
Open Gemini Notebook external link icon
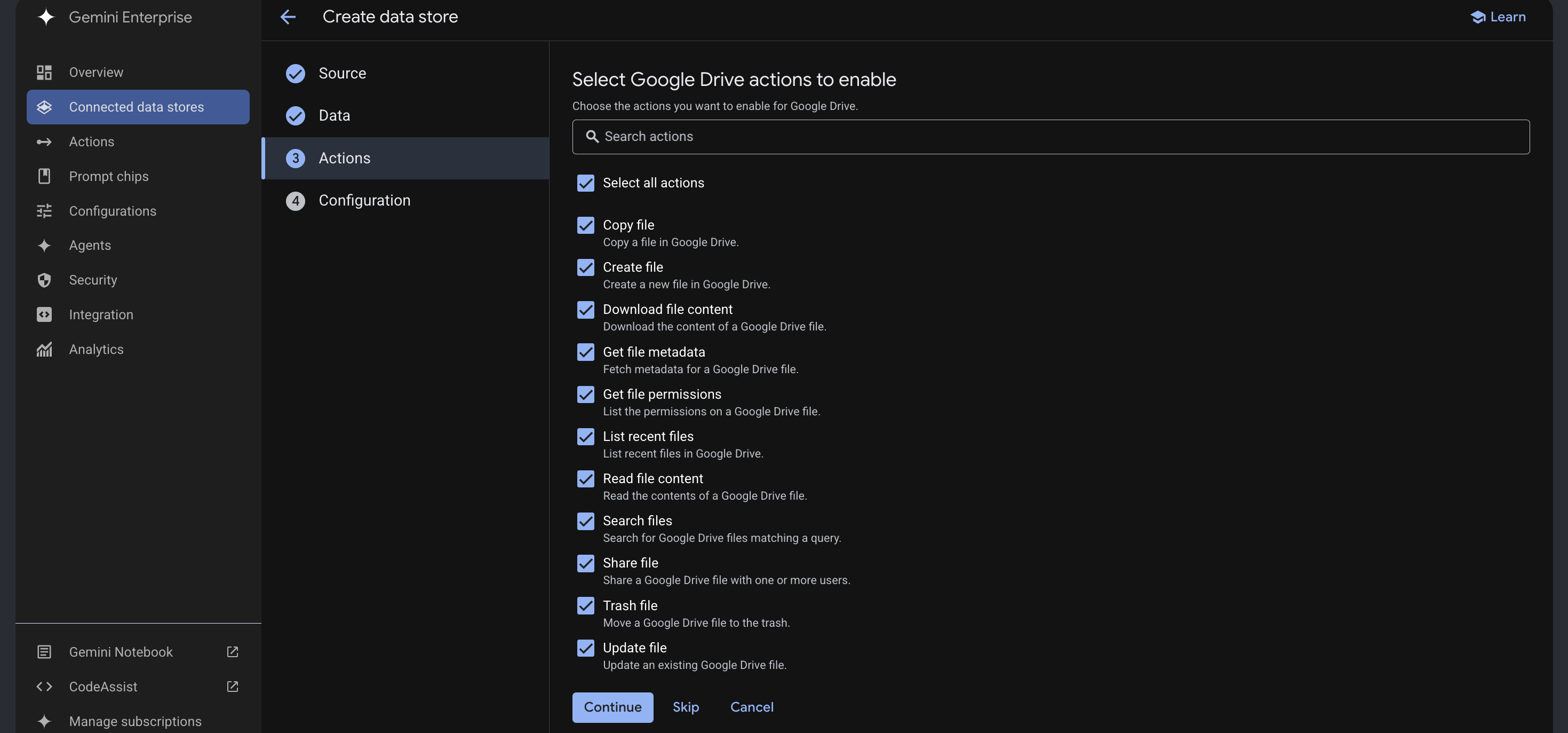pos(233,652)
